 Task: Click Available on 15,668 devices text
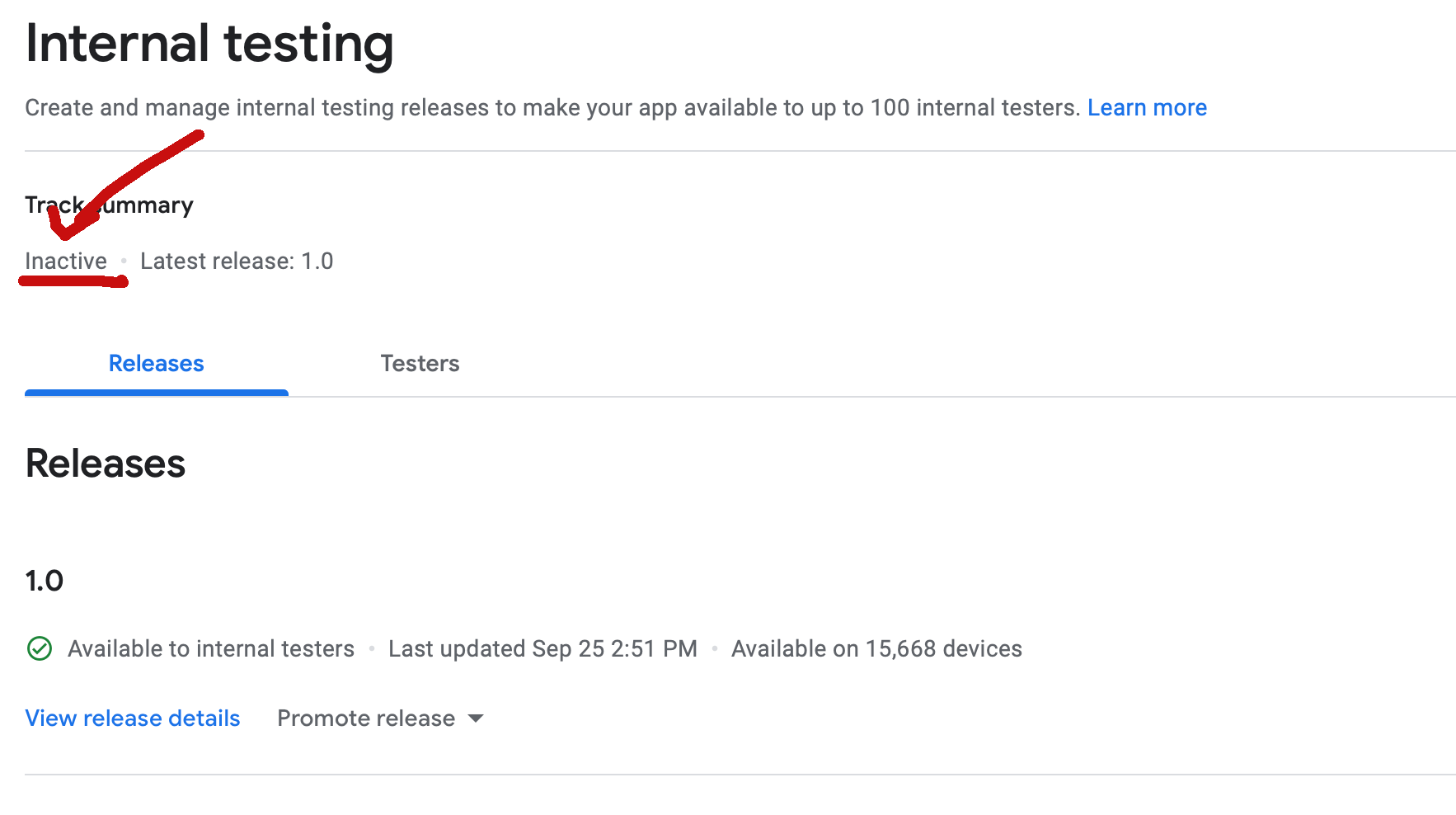point(876,648)
